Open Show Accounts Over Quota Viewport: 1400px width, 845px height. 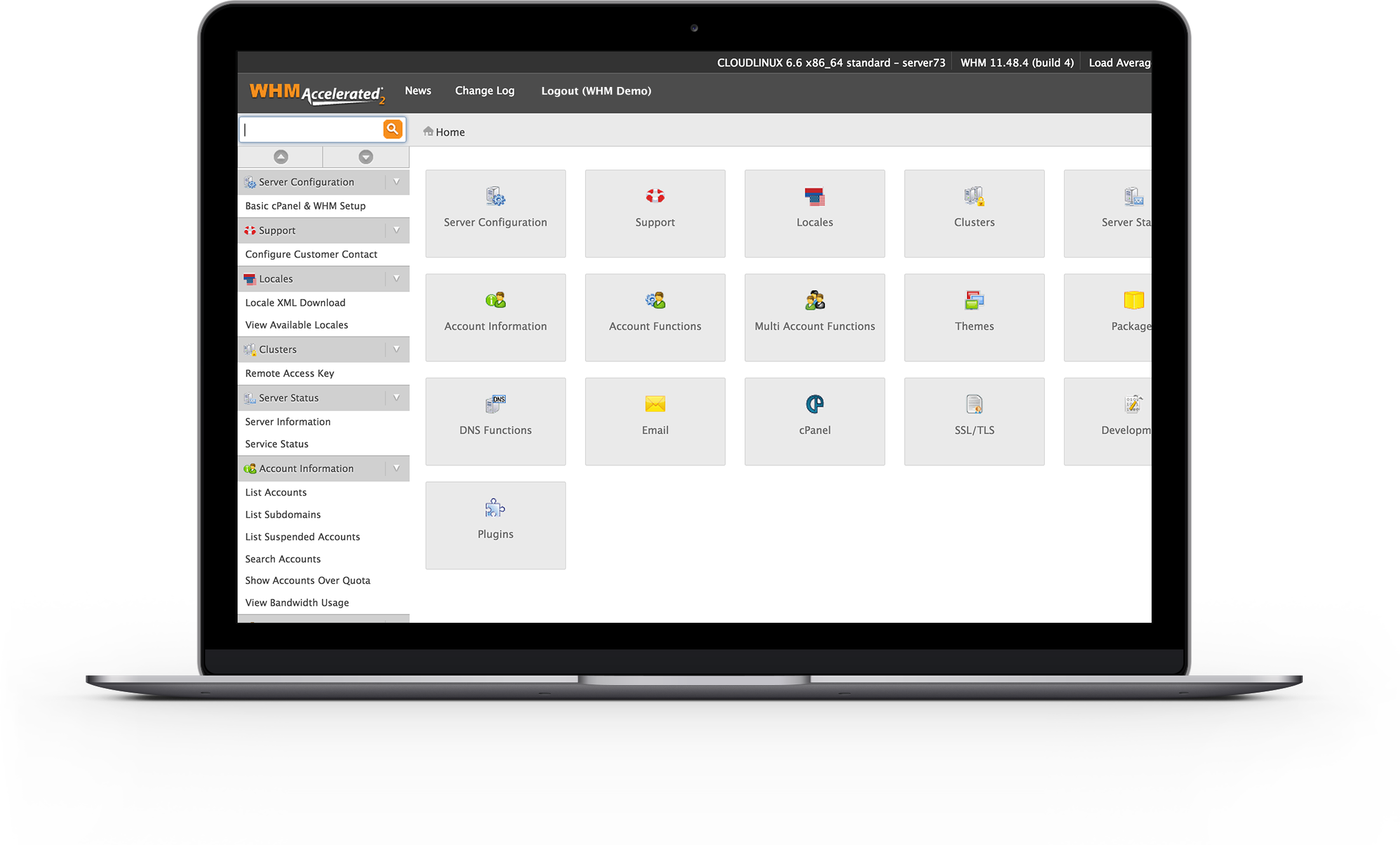(307, 580)
